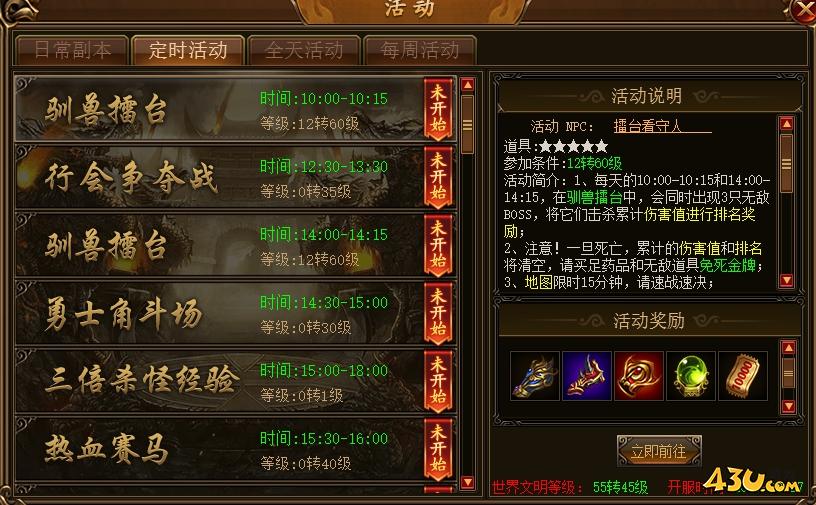816x505 pixels.
Task: Click the red shield emblem reward icon
Action: [639, 375]
